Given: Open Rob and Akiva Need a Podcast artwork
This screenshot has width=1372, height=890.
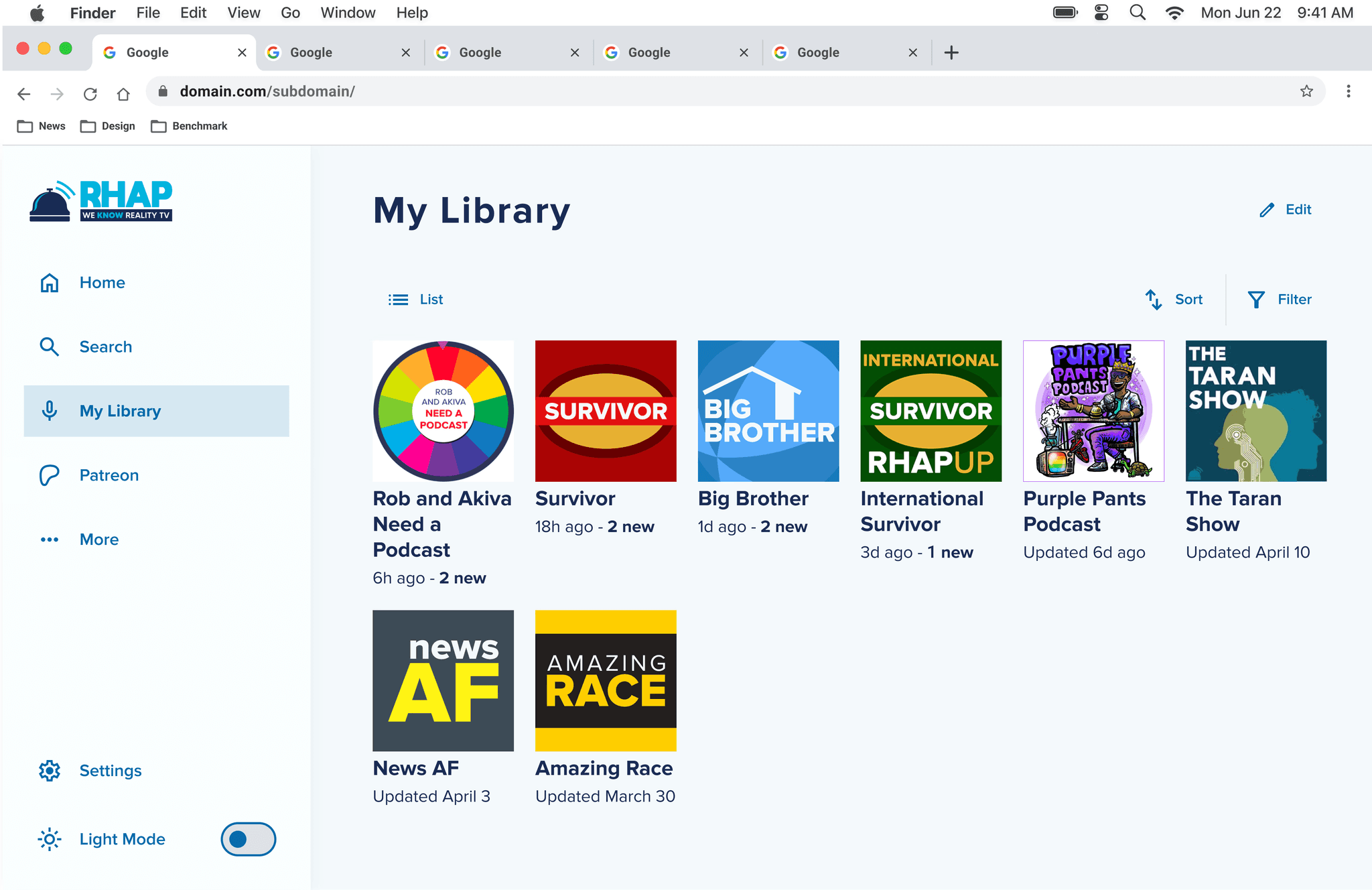Looking at the screenshot, I should coord(443,411).
